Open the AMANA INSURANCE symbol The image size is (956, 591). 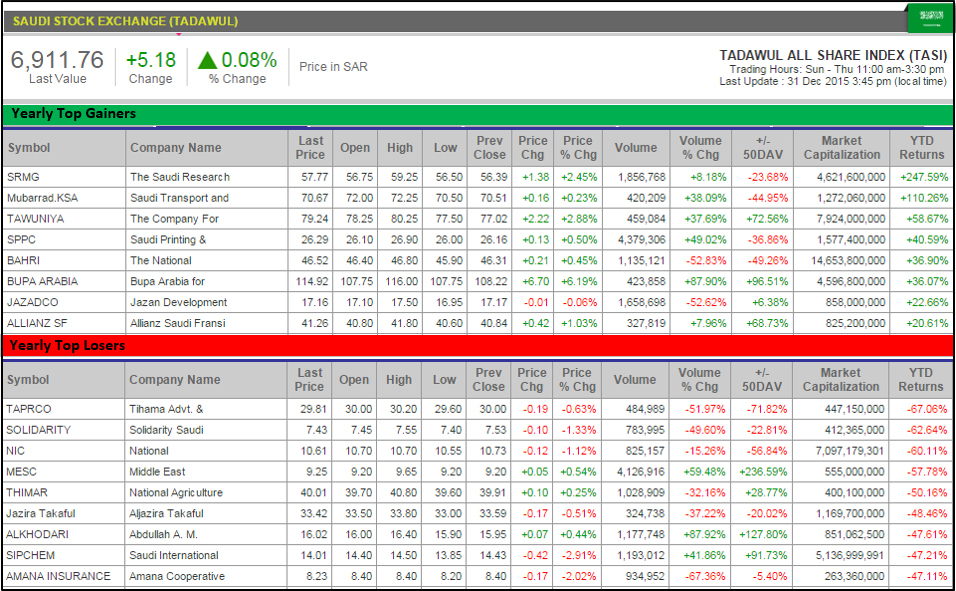[x=59, y=576]
